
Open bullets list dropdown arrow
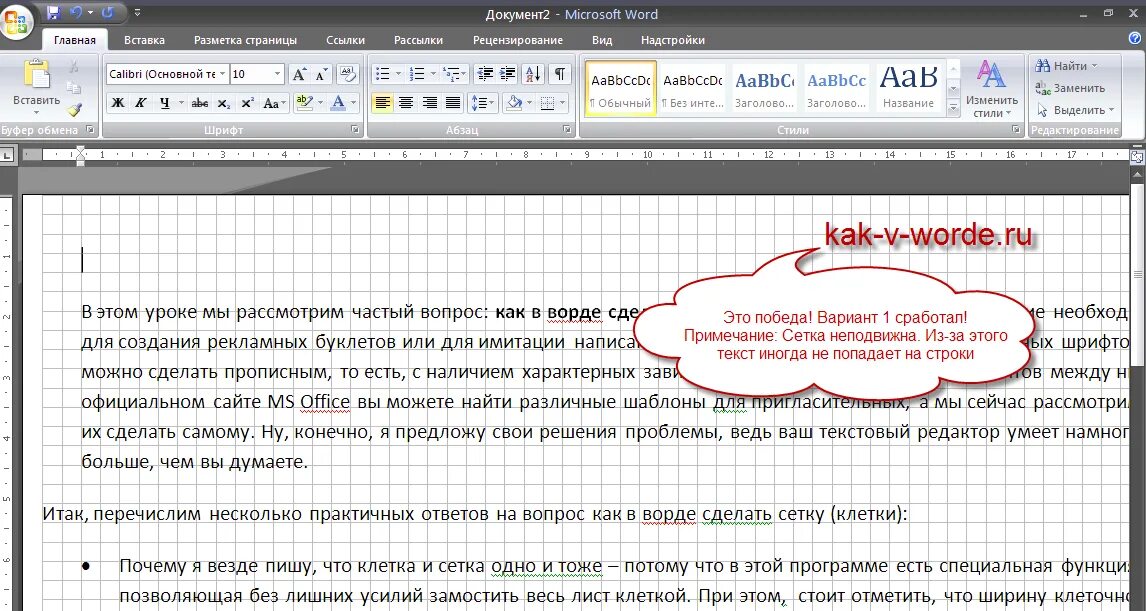tap(398, 74)
